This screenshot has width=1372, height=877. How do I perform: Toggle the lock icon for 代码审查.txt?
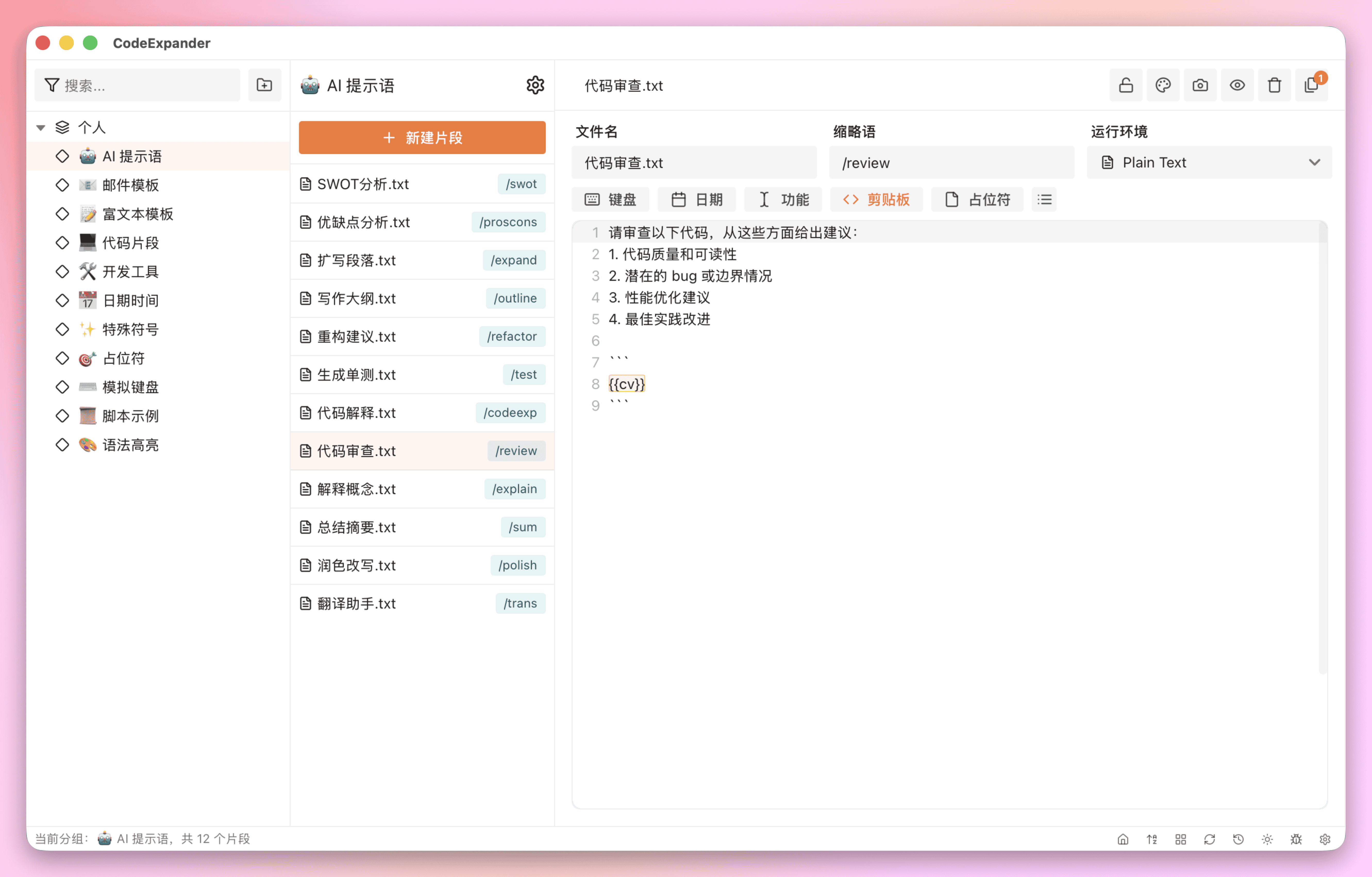click(1126, 86)
